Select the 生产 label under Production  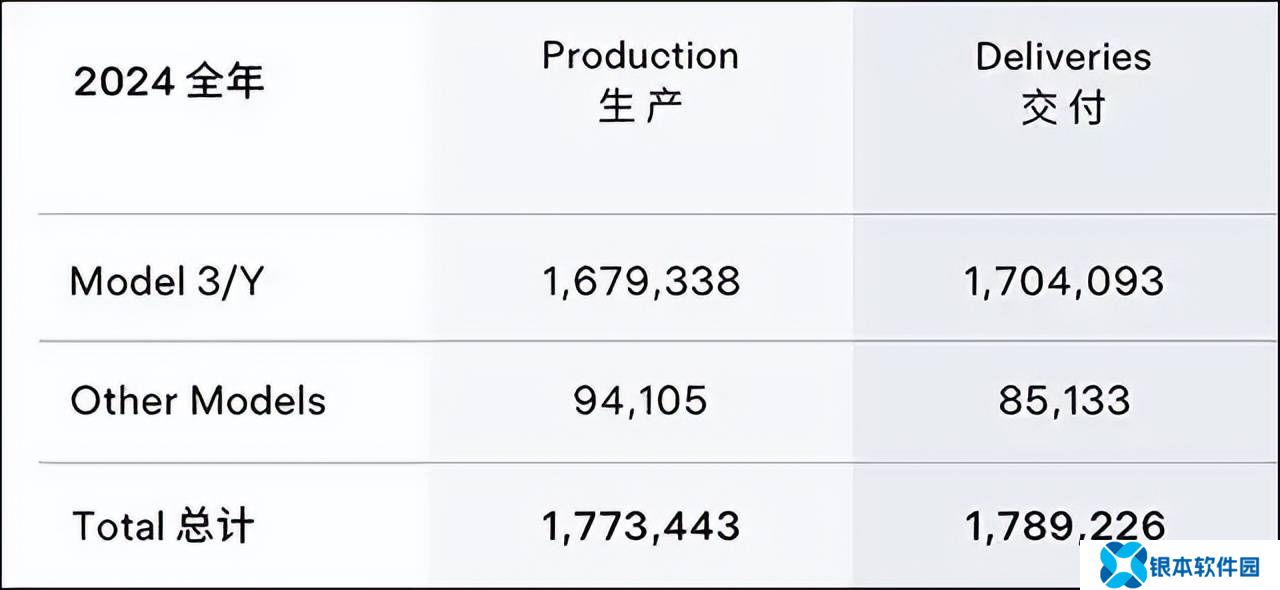click(x=640, y=107)
